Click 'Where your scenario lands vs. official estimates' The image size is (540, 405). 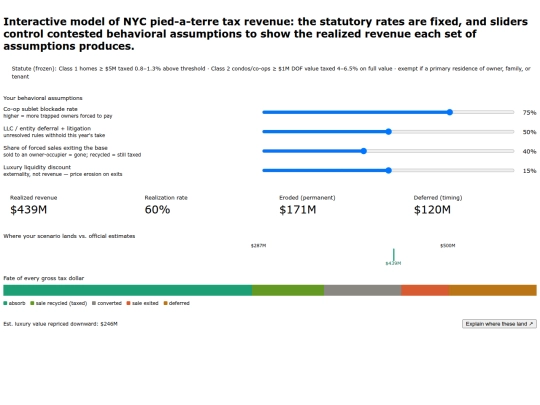69,236
